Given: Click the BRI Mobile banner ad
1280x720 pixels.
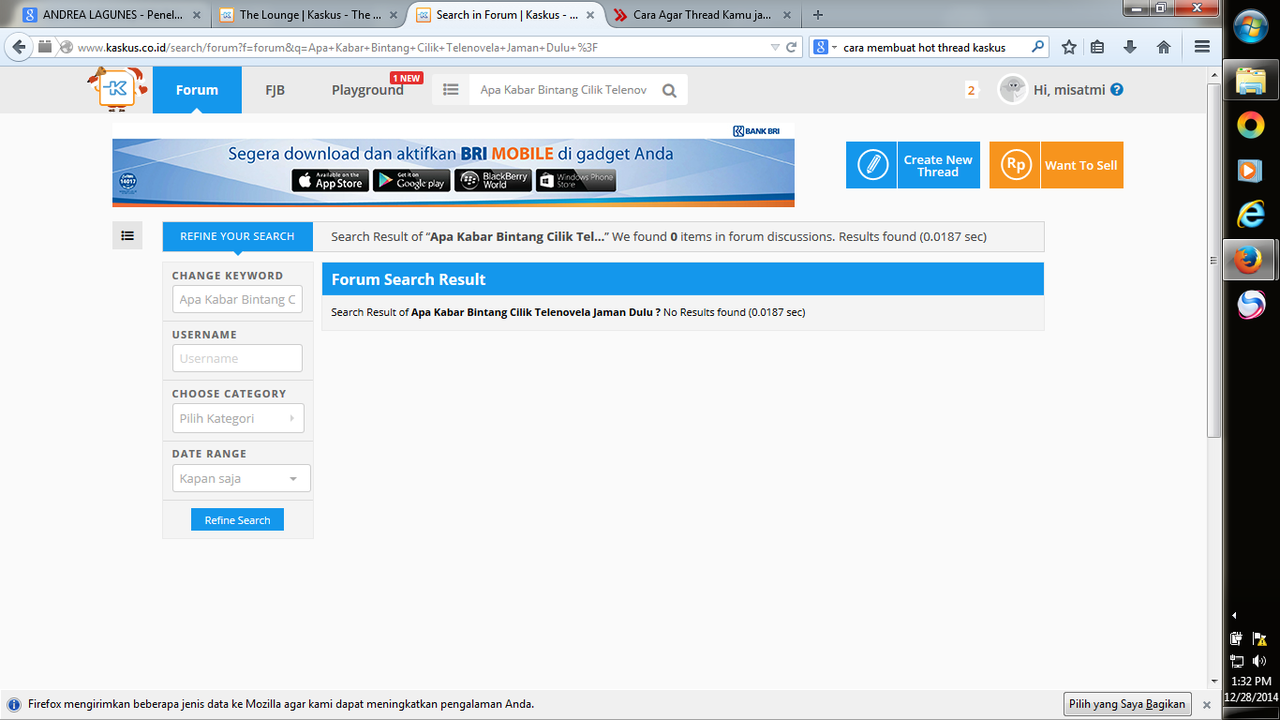Looking at the screenshot, I should click(453, 165).
